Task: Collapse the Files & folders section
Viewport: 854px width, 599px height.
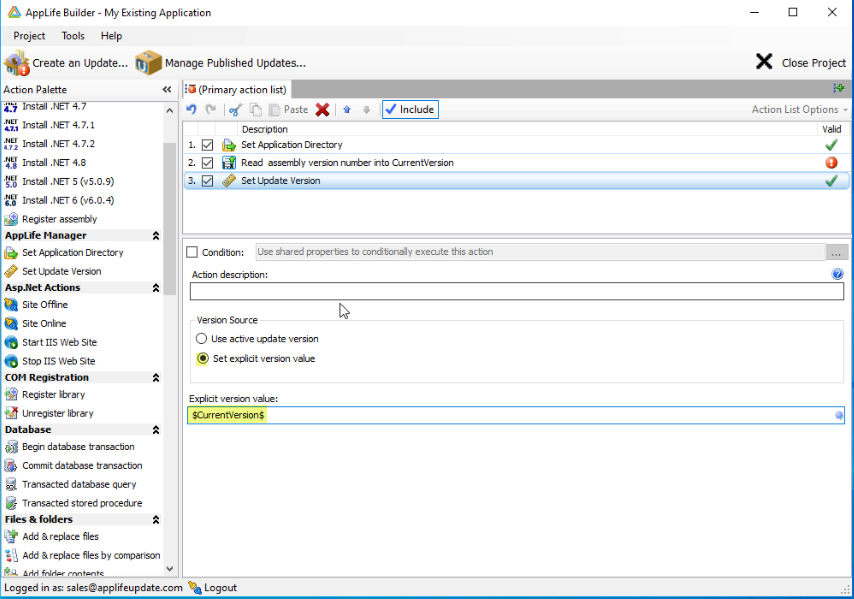Action: coord(156,519)
